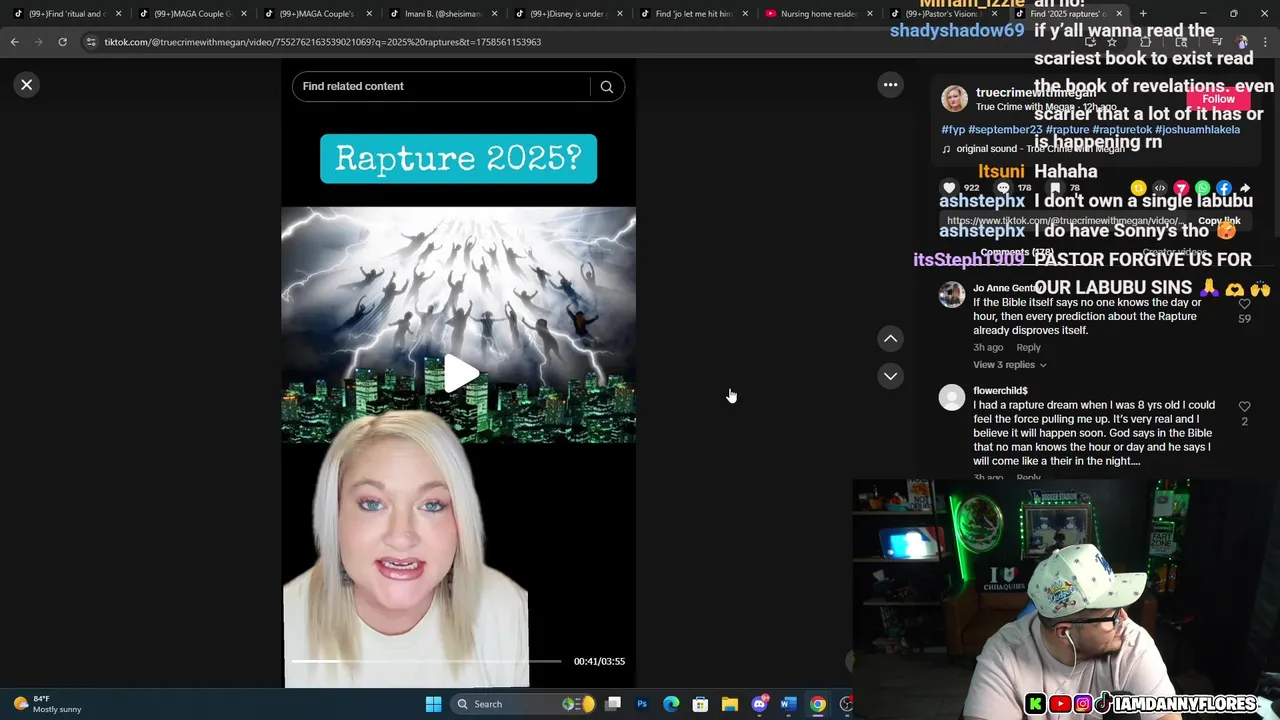Switch to 'Imani B. (@sheisiman' tab
Viewport: 1280px width, 720px height.
pos(443,14)
